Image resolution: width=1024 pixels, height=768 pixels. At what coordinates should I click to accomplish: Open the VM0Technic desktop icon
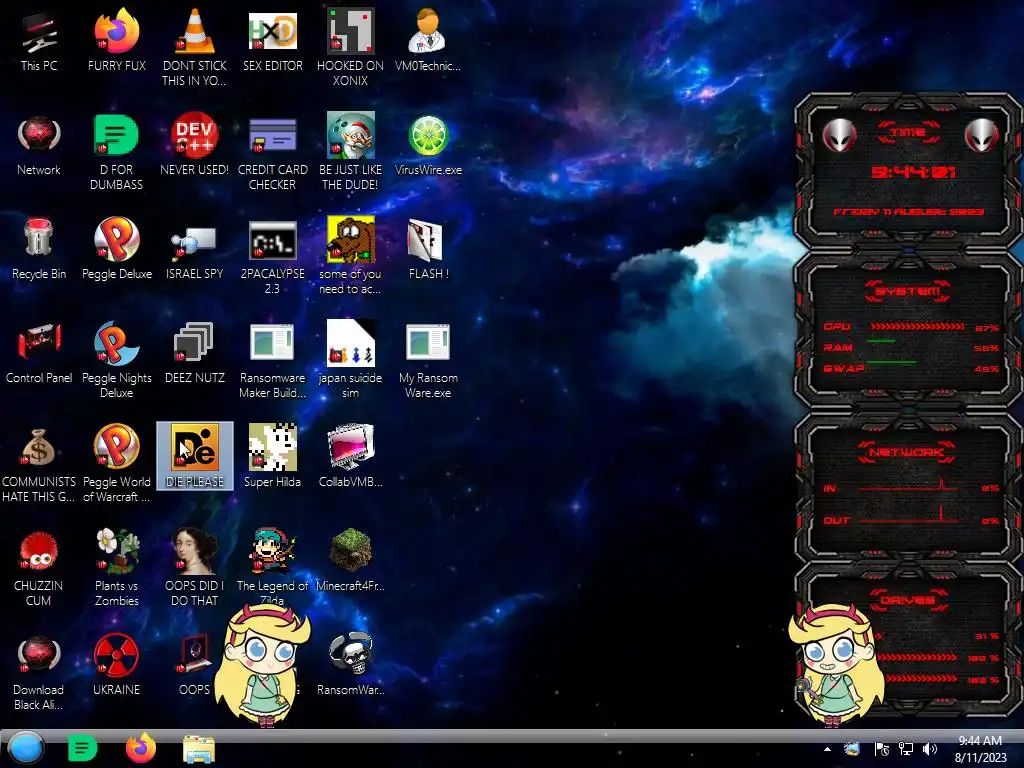(428, 40)
